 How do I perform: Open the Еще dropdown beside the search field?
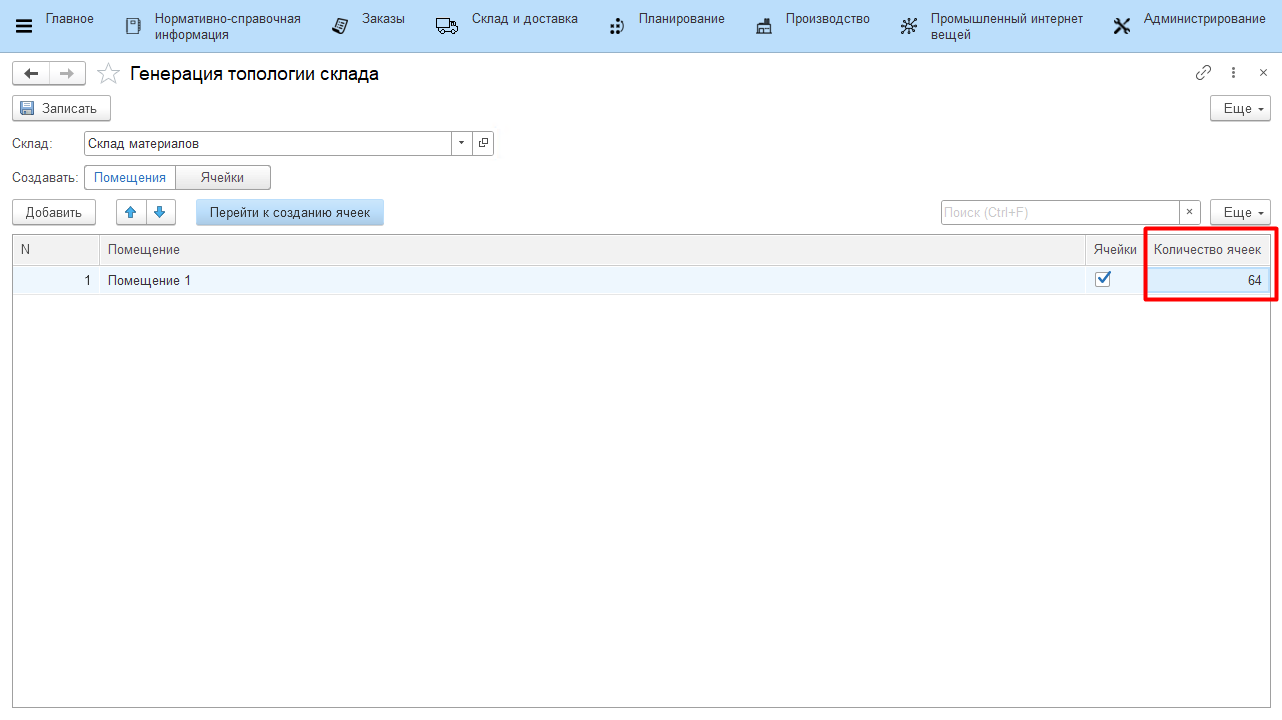pos(1240,212)
